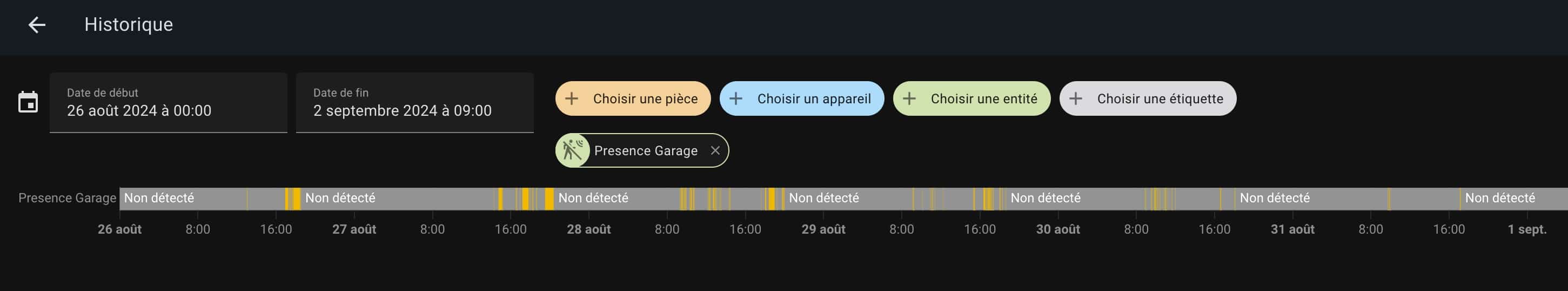Viewport: 1568px width, 291px height.
Task: Open the Choisir une étiquette picker
Action: point(1160,98)
